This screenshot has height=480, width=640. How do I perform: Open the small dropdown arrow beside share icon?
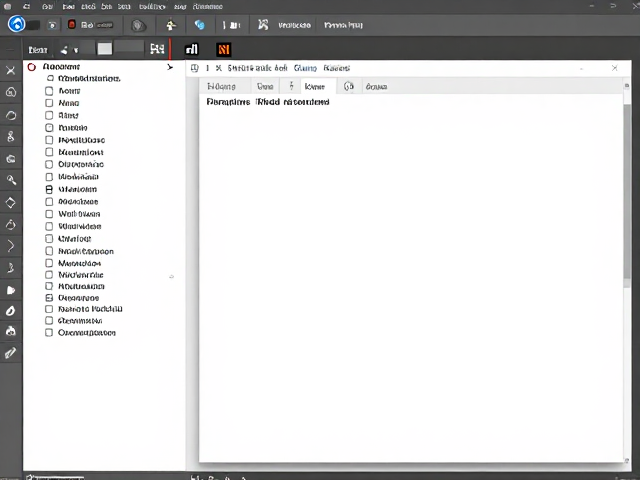76,50
